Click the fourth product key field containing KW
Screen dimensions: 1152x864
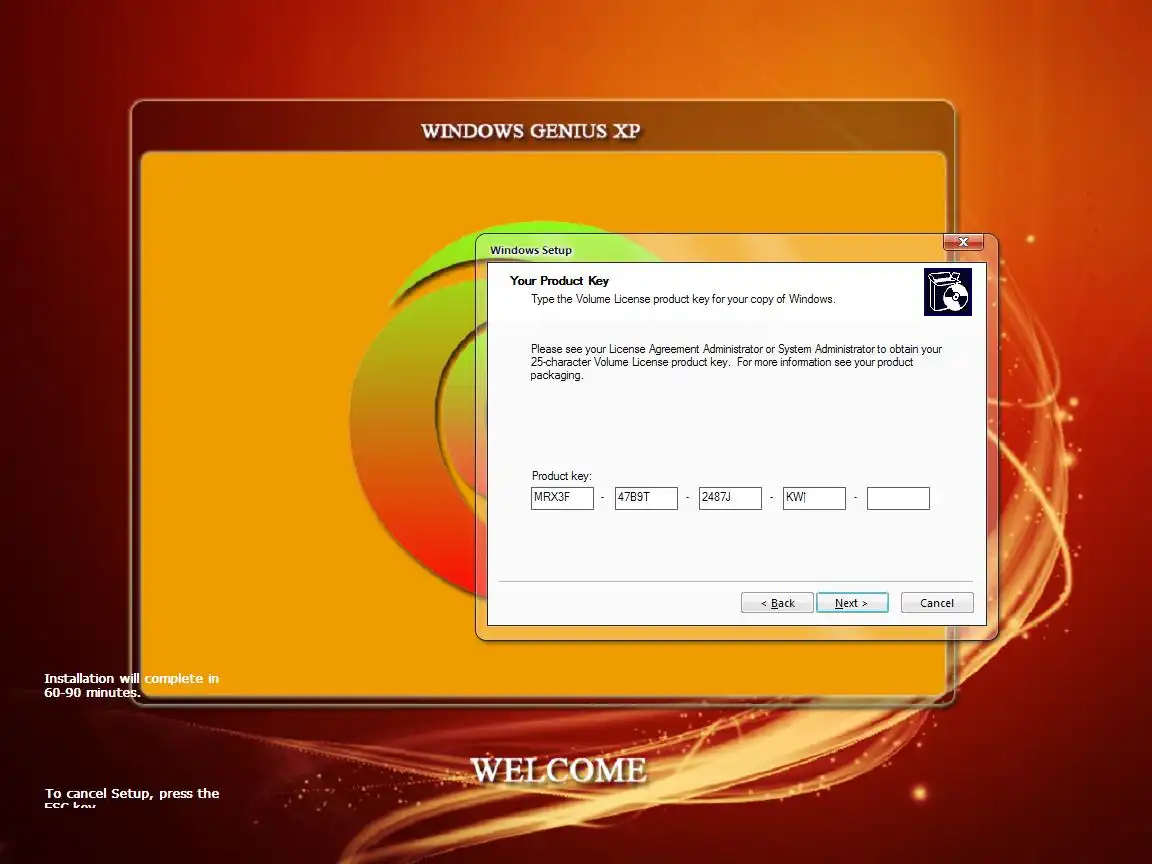814,498
